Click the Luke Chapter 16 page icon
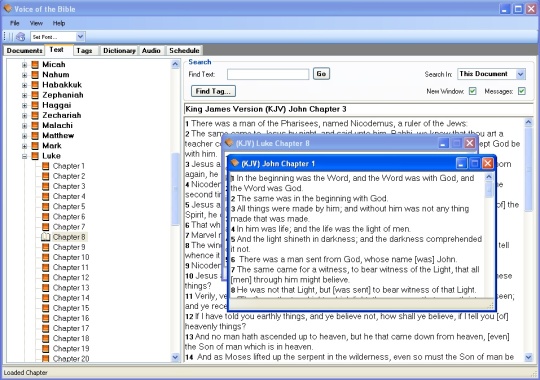Image resolution: width=540 pixels, height=380 pixels. (45, 318)
